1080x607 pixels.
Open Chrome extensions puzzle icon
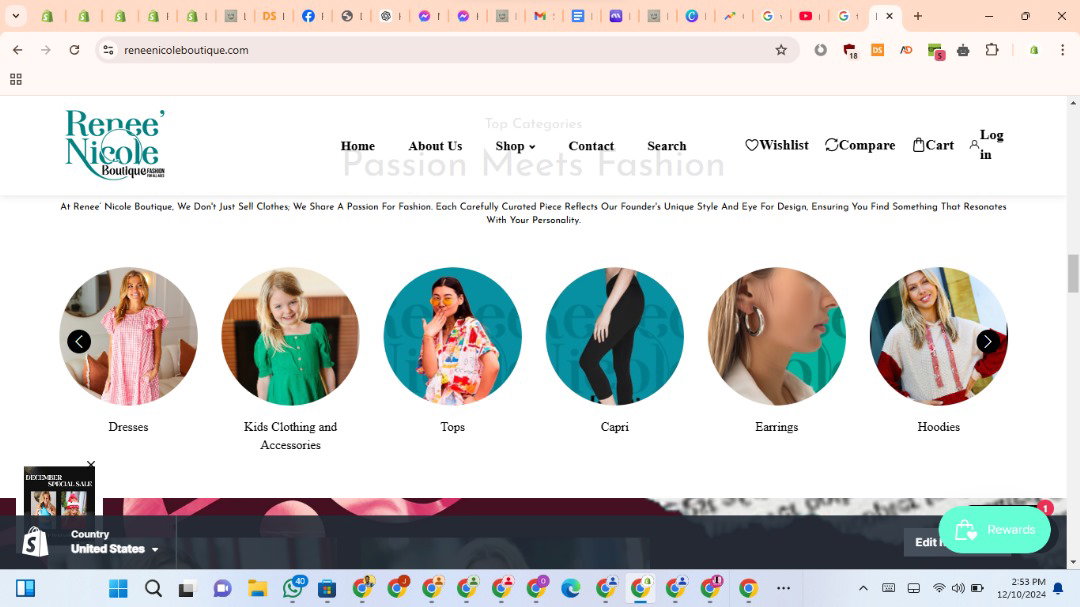(992, 50)
